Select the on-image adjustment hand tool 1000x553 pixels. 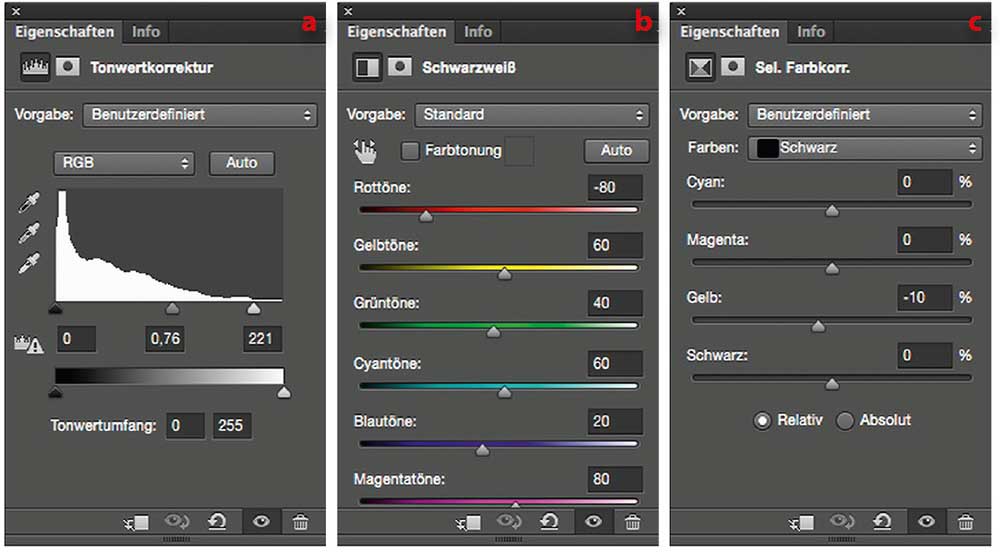point(366,151)
